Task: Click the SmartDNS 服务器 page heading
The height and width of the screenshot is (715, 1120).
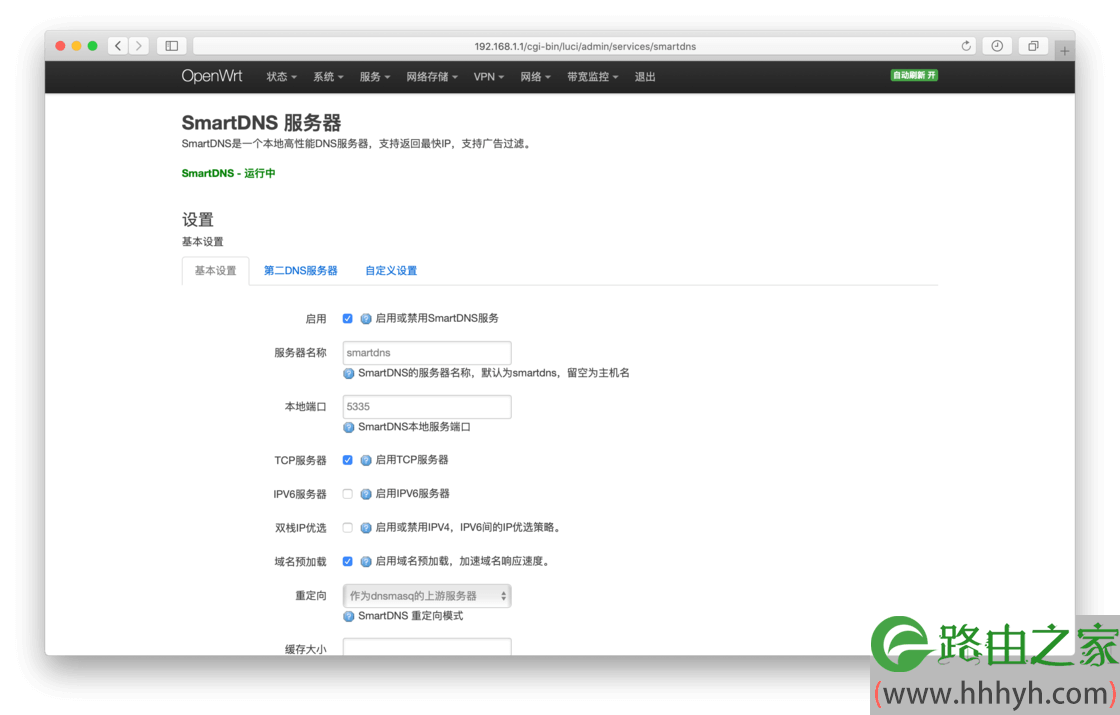Action: [261, 123]
